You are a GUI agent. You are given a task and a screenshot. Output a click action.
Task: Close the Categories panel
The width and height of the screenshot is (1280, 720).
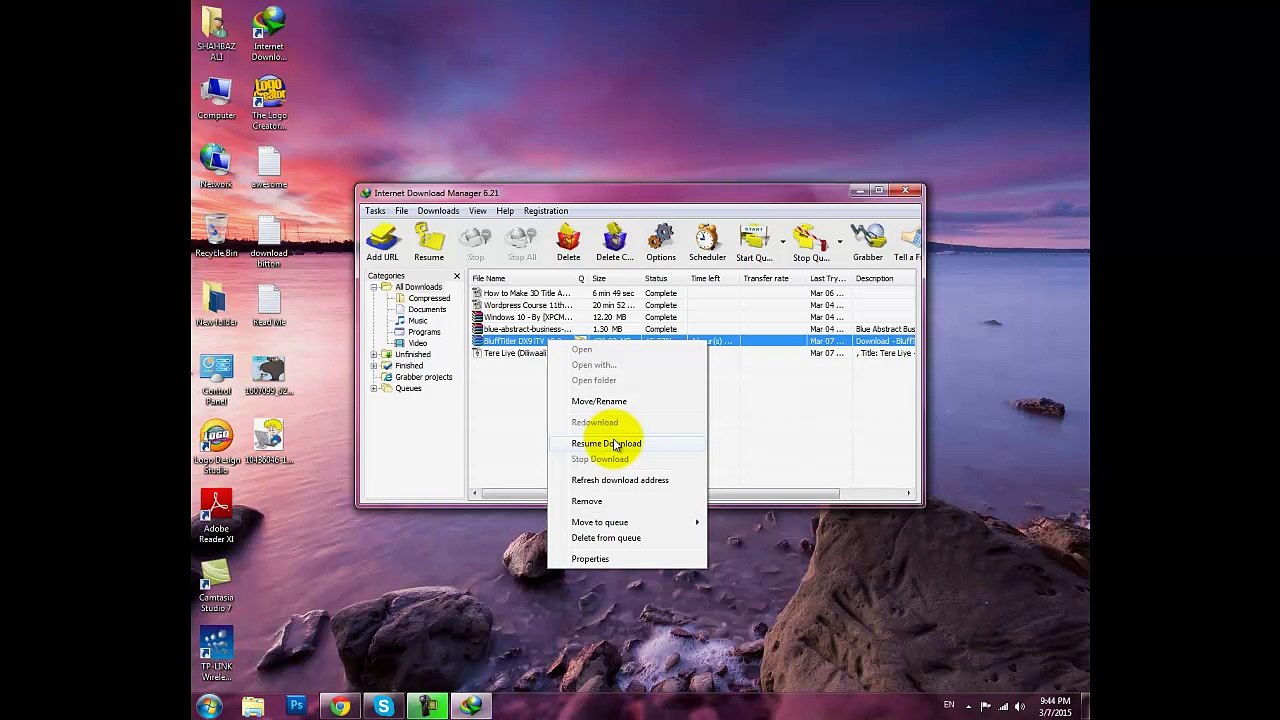[x=457, y=276]
